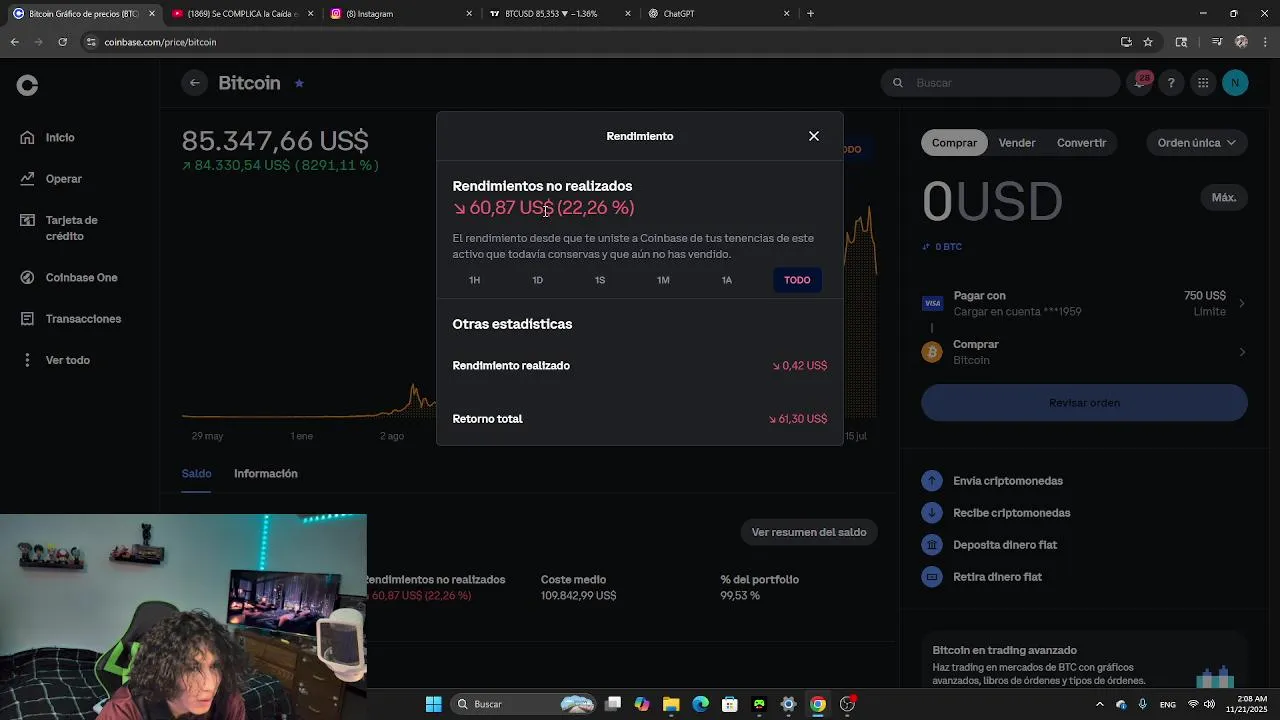Open Microsoft Edge from the taskbar
This screenshot has width=1280, height=720.
coord(700,704)
